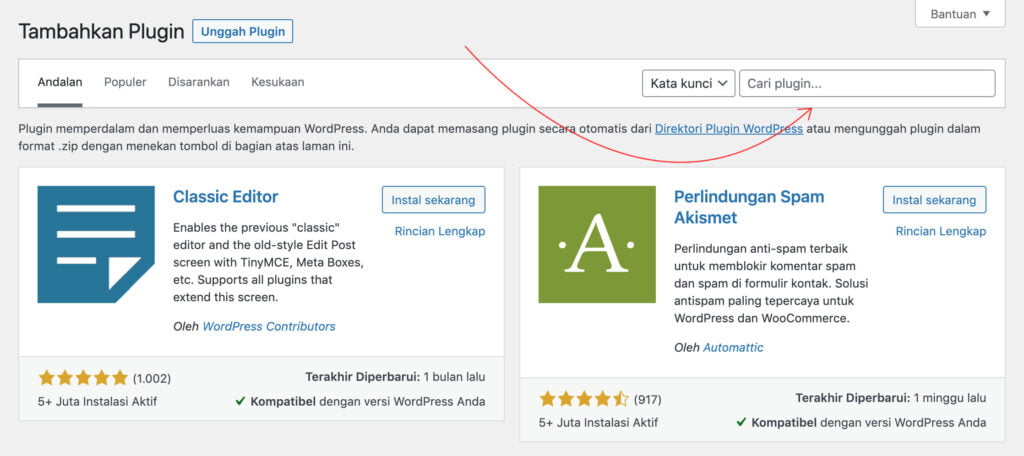Click Perlindungan Spam Akismet title link

click(x=749, y=207)
